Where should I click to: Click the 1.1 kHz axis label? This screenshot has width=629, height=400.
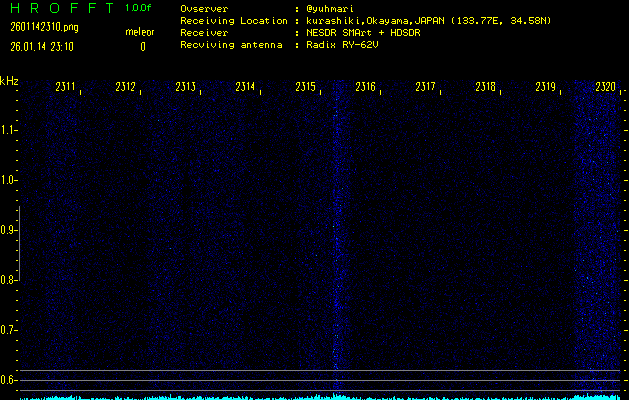click(x=6, y=130)
